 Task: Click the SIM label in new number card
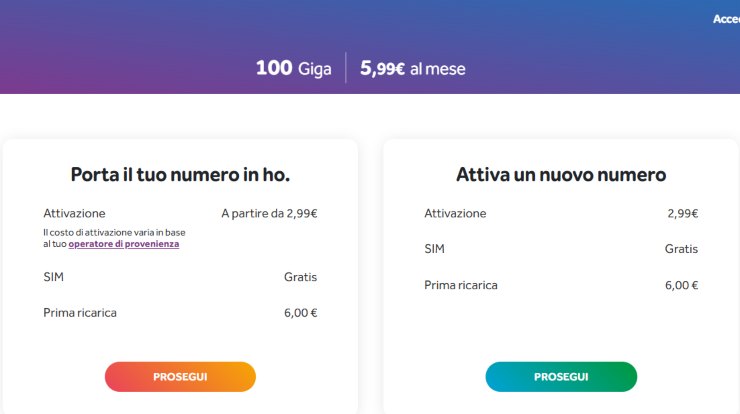pos(434,249)
